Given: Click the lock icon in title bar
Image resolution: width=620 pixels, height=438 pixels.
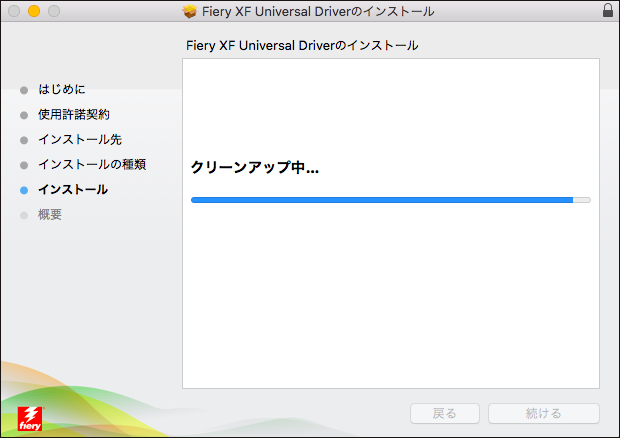Looking at the screenshot, I should coord(608,11).
